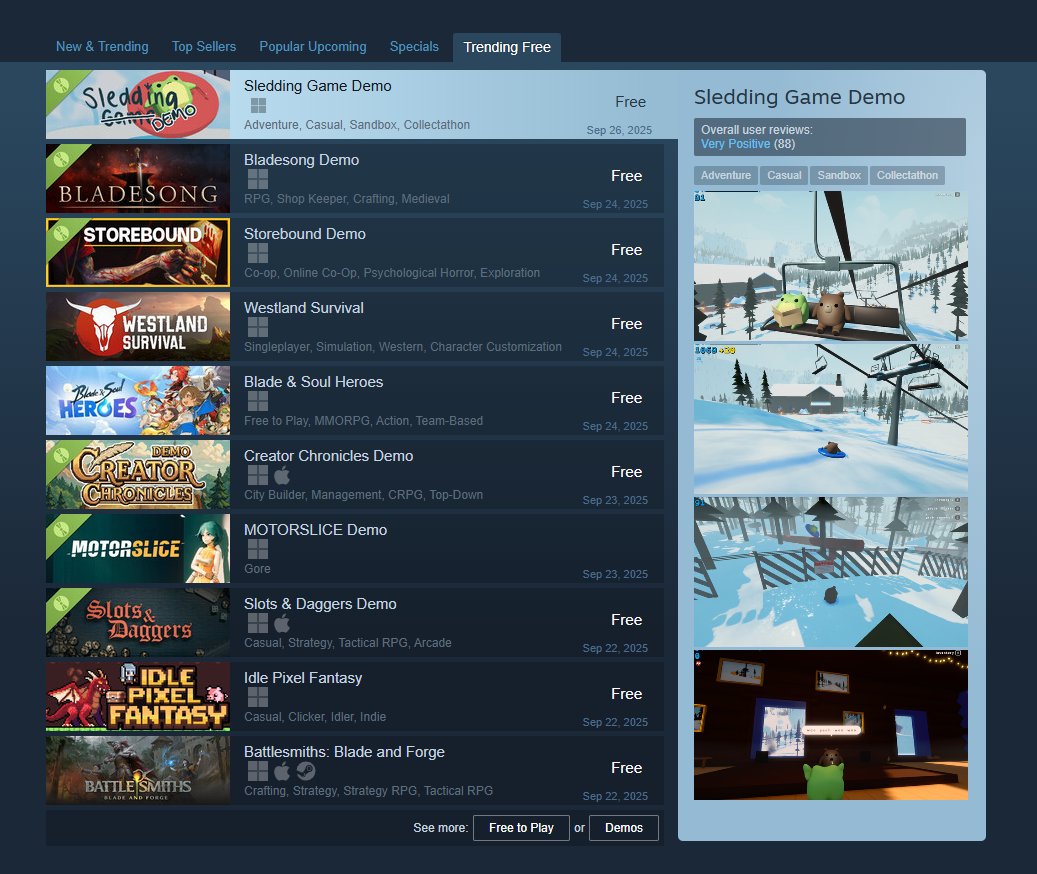Switch to the Top Sellers tab
The width and height of the screenshot is (1037, 874).
point(203,46)
